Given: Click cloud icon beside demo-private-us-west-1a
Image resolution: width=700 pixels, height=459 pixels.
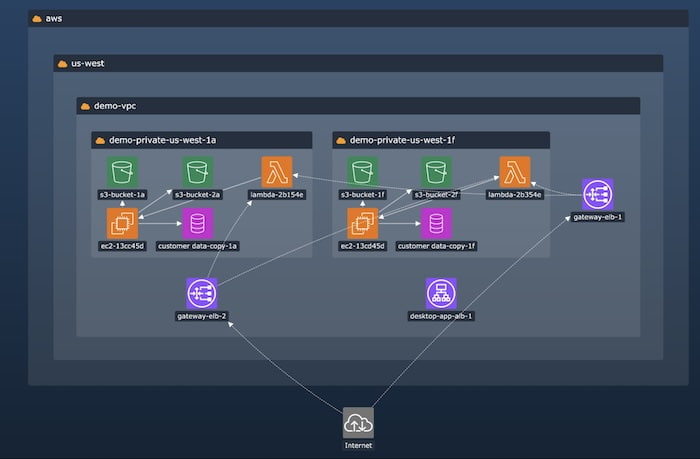Looking at the screenshot, I should [x=100, y=141].
